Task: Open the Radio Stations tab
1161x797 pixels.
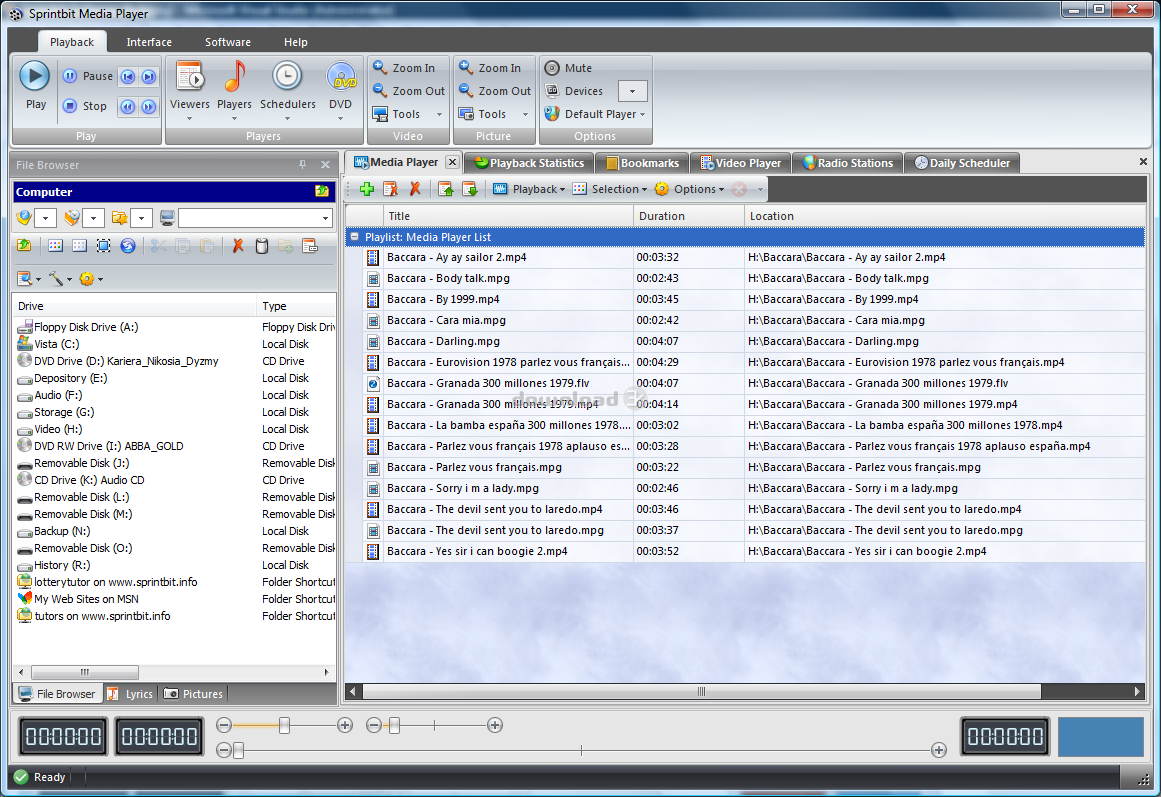Action: [x=848, y=163]
